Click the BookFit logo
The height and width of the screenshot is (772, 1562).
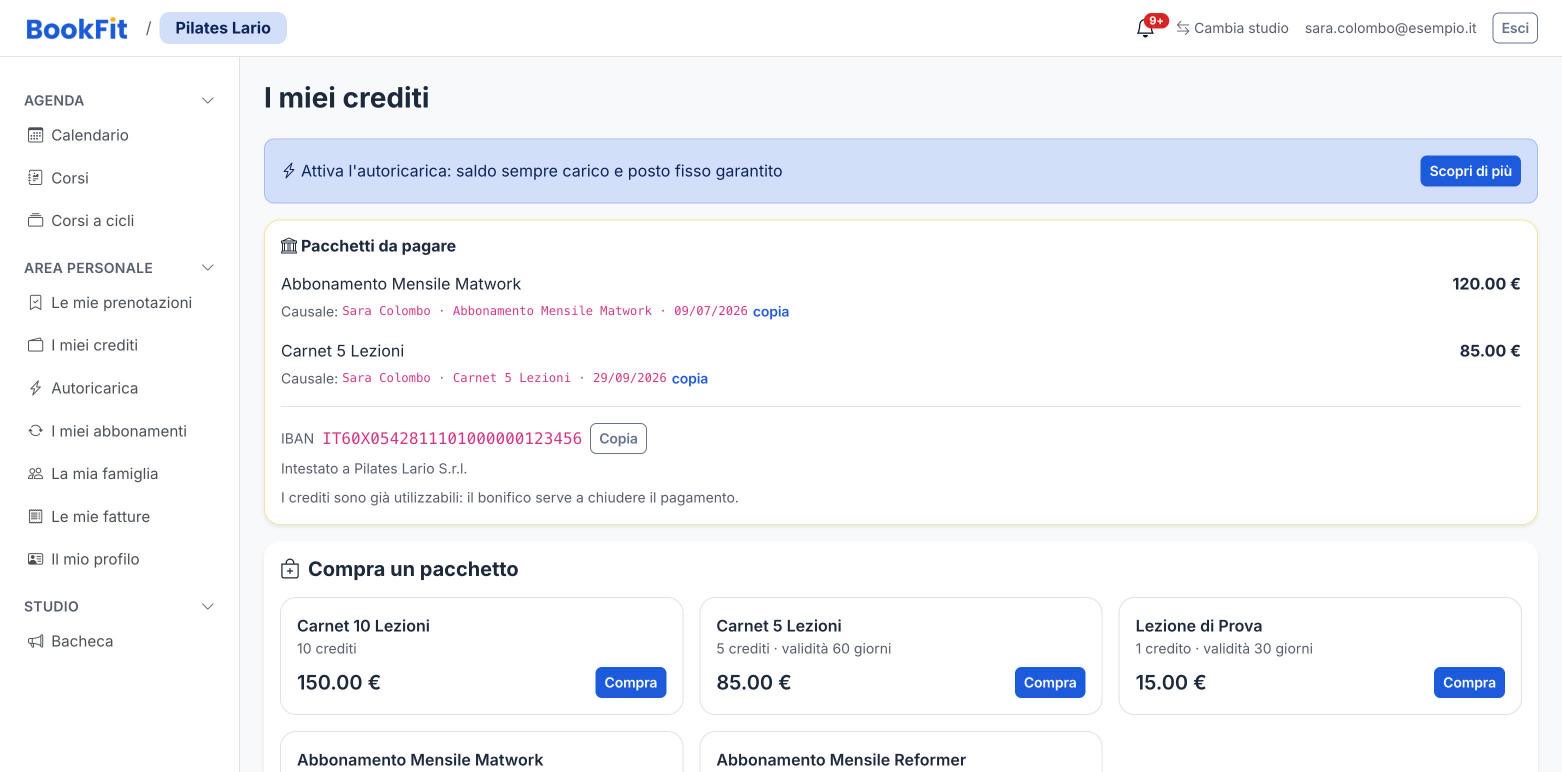pos(77,28)
